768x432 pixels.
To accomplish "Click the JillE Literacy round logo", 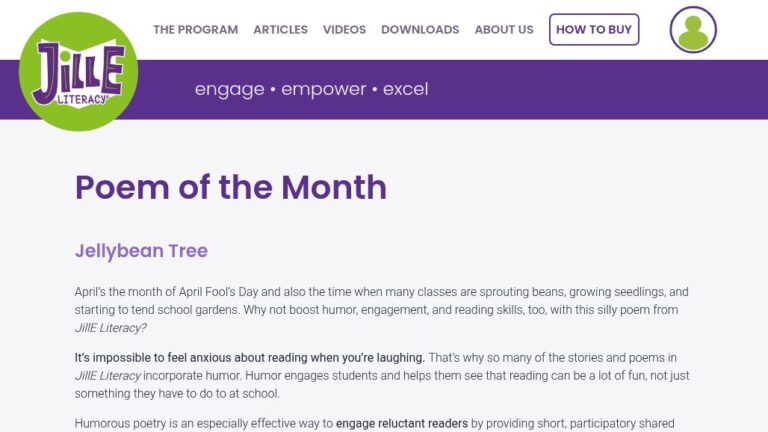I will point(78,72).
